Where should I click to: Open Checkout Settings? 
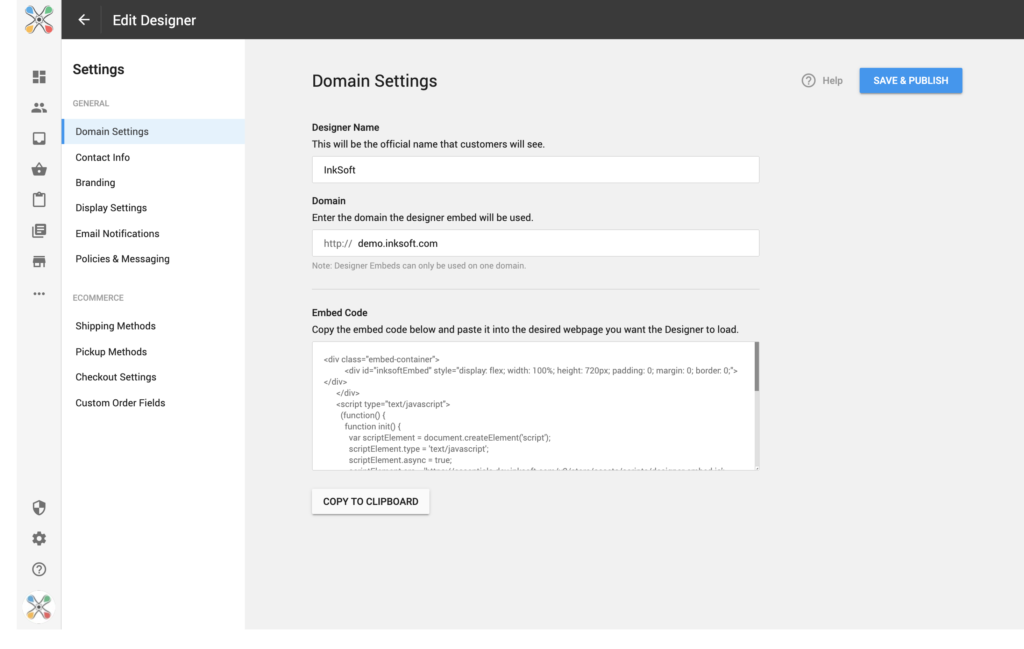(x=116, y=377)
